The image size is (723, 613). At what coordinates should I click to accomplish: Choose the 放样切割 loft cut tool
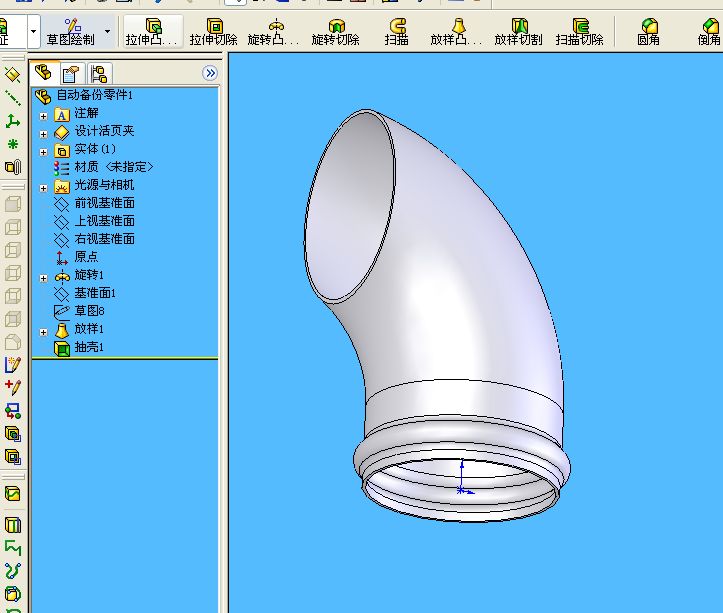[x=518, y=32]
